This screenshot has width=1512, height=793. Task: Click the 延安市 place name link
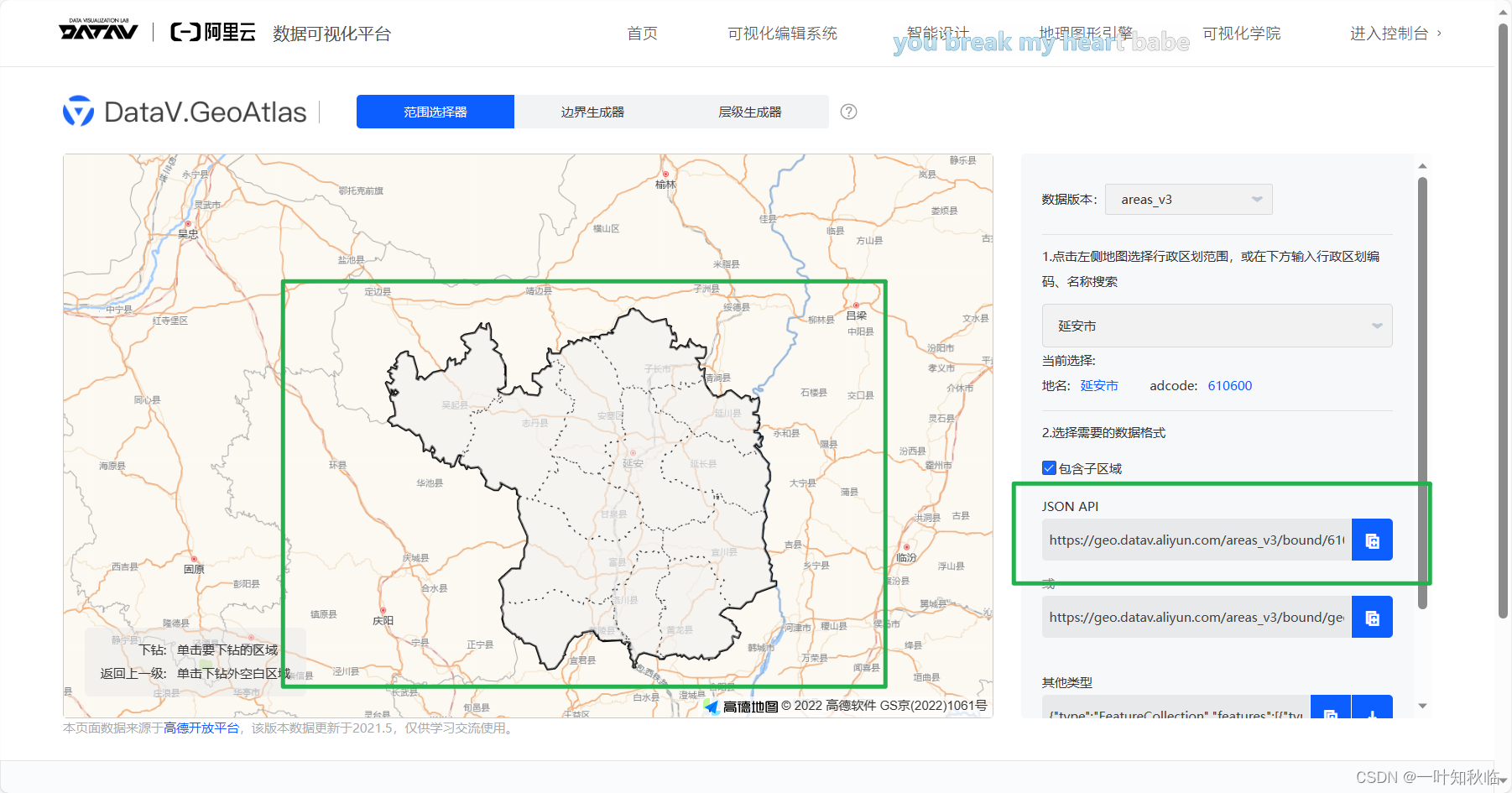point(1099,385)
